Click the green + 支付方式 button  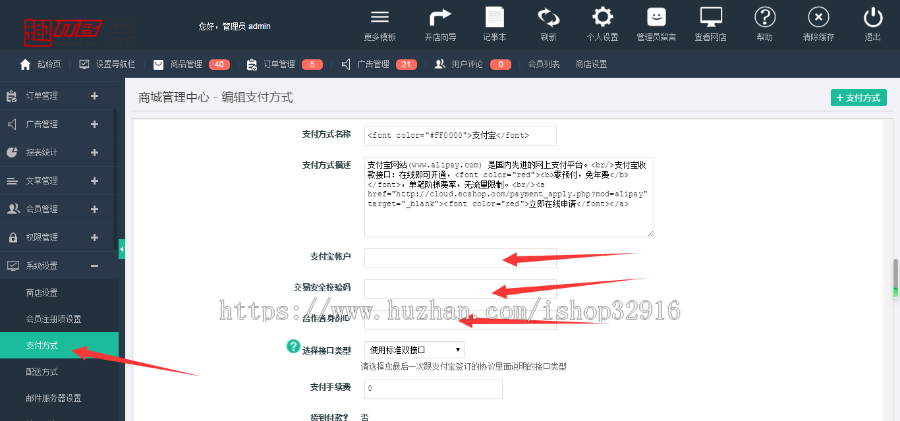coord(859,98)
